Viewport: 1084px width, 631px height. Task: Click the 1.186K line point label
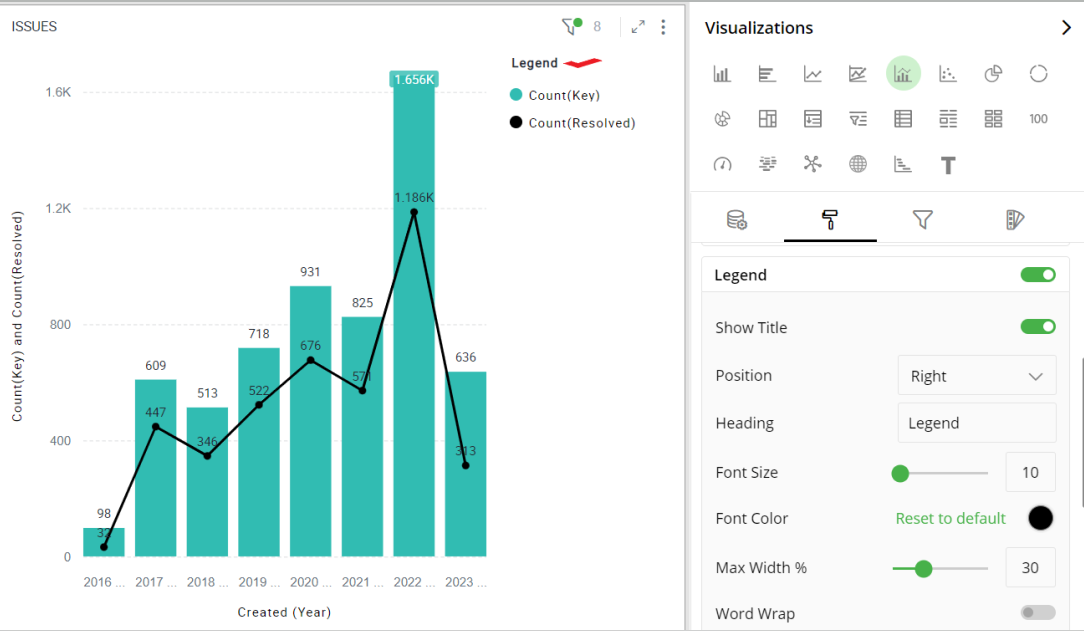pos(414,198)
